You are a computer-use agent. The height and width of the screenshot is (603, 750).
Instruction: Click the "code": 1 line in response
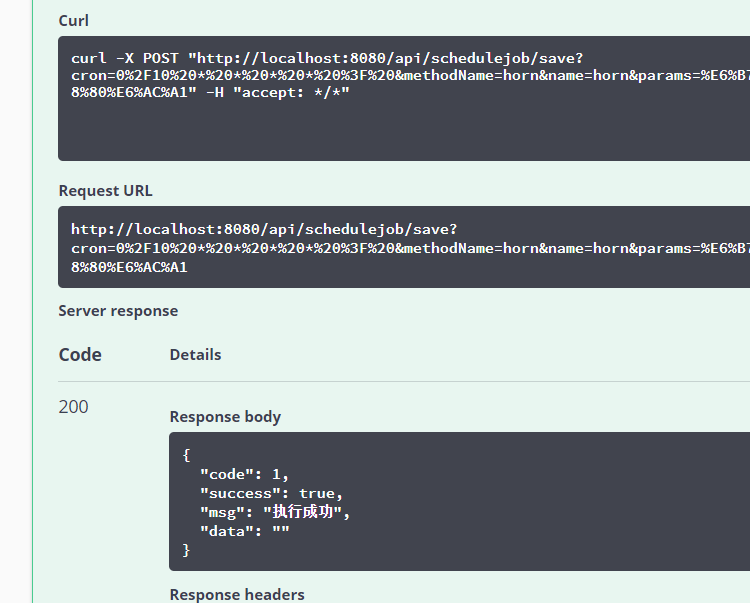click(x=244, y=474)
